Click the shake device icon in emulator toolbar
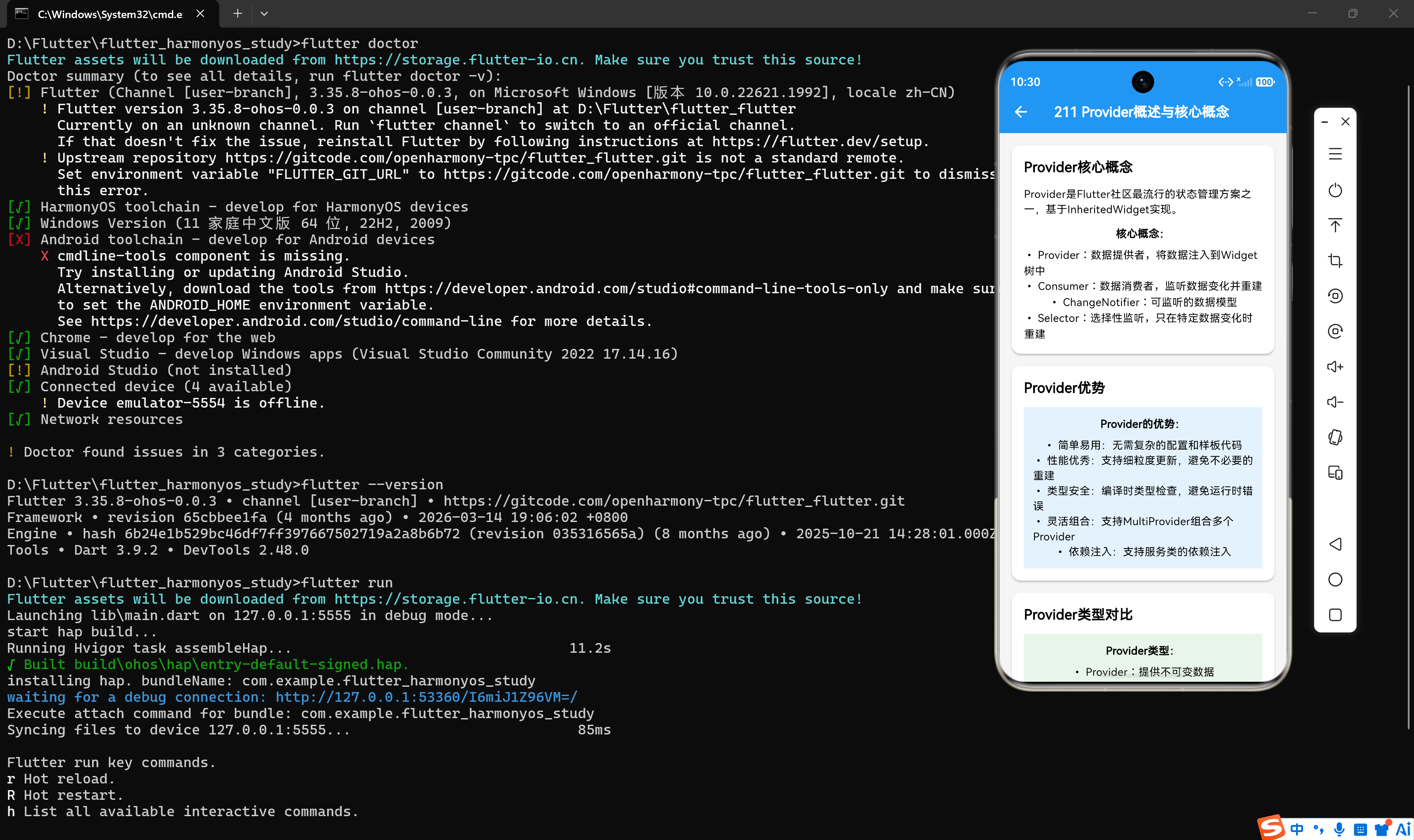Image resolution: width=1414 pixels, height=840 pixels. coord(1335,437)
